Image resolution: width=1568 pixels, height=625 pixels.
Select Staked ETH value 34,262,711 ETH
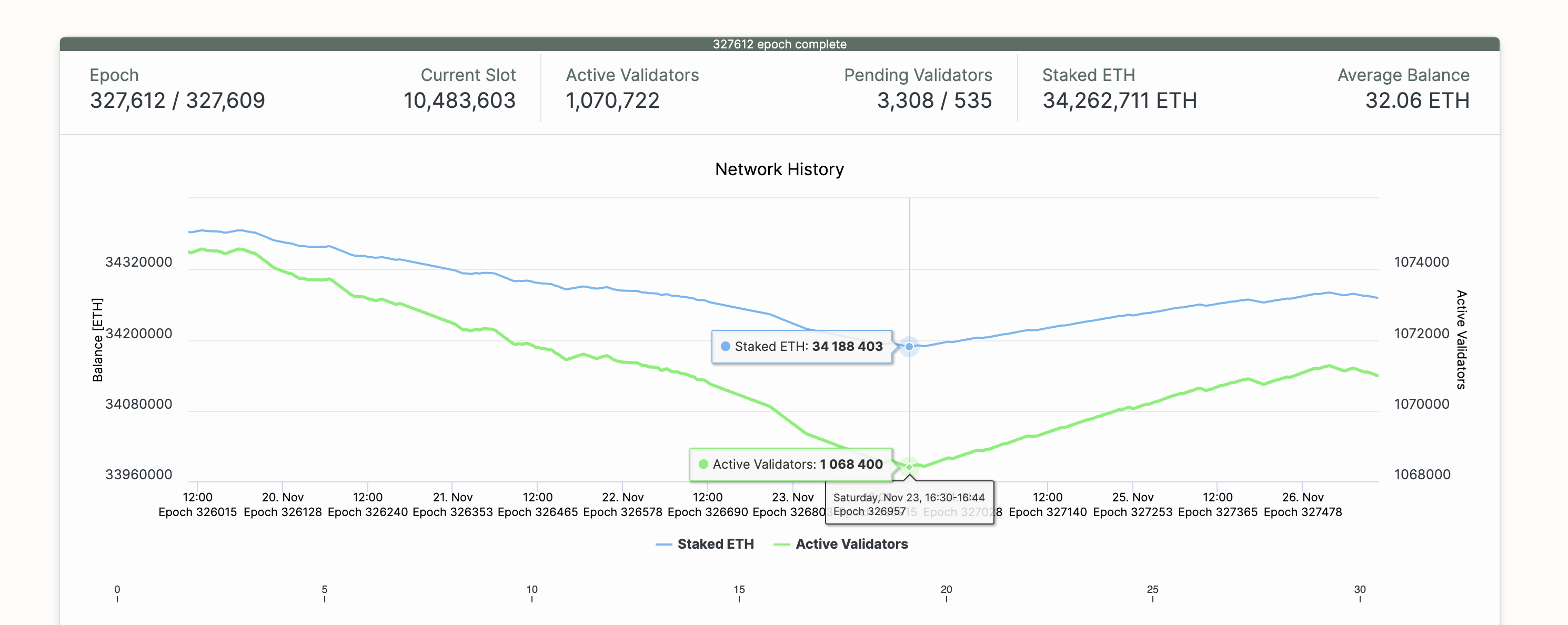[1119, 100]
